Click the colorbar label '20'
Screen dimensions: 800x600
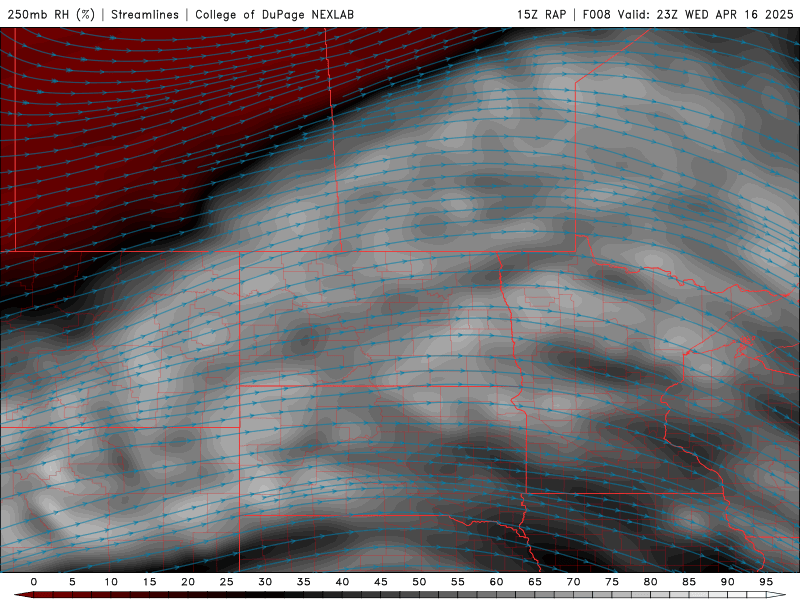(188, 582)
